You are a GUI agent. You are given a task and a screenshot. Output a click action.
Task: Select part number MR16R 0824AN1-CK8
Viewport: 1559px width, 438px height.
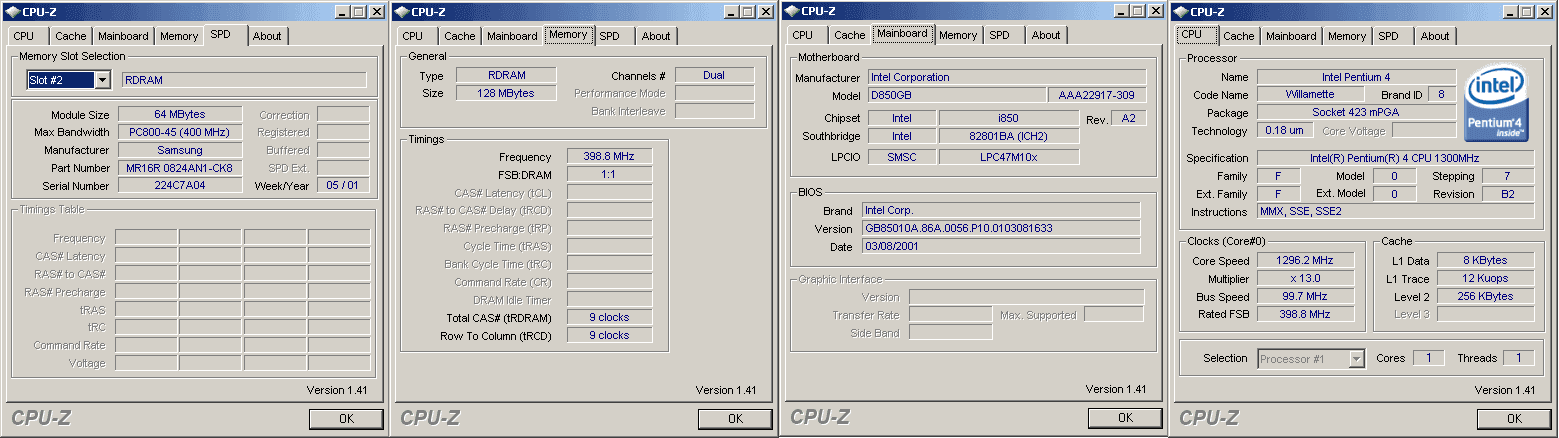[180, 168]
